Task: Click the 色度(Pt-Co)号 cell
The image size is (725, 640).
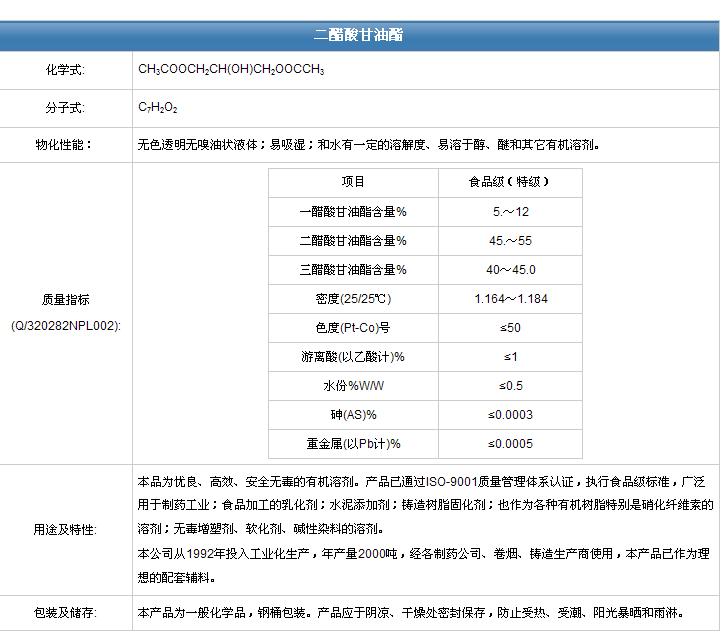Action: (x=353, y=328)
